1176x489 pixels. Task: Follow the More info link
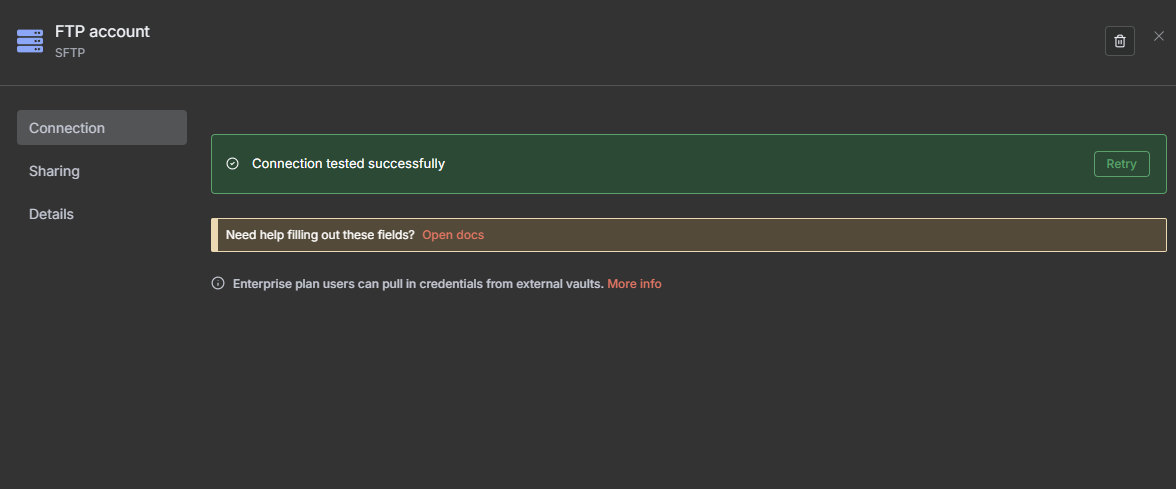(x=634, y=284)
